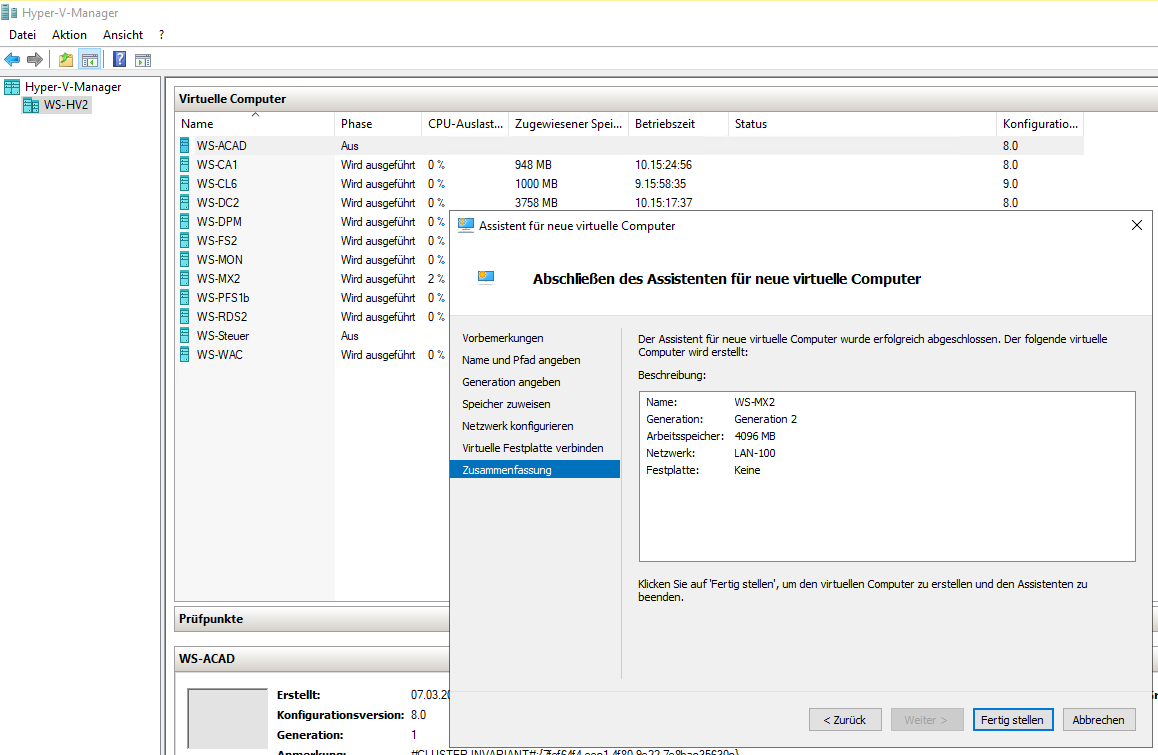
Task: Click the WS-ACAD thumbnail preview
Action: coord(227,719)
